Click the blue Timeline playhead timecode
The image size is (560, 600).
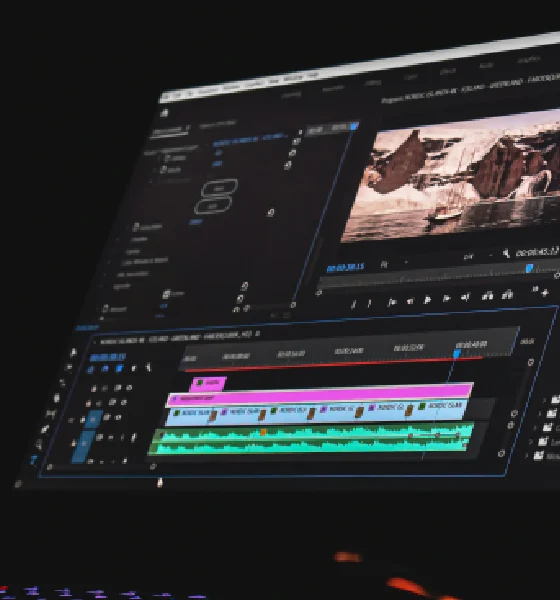108,357
